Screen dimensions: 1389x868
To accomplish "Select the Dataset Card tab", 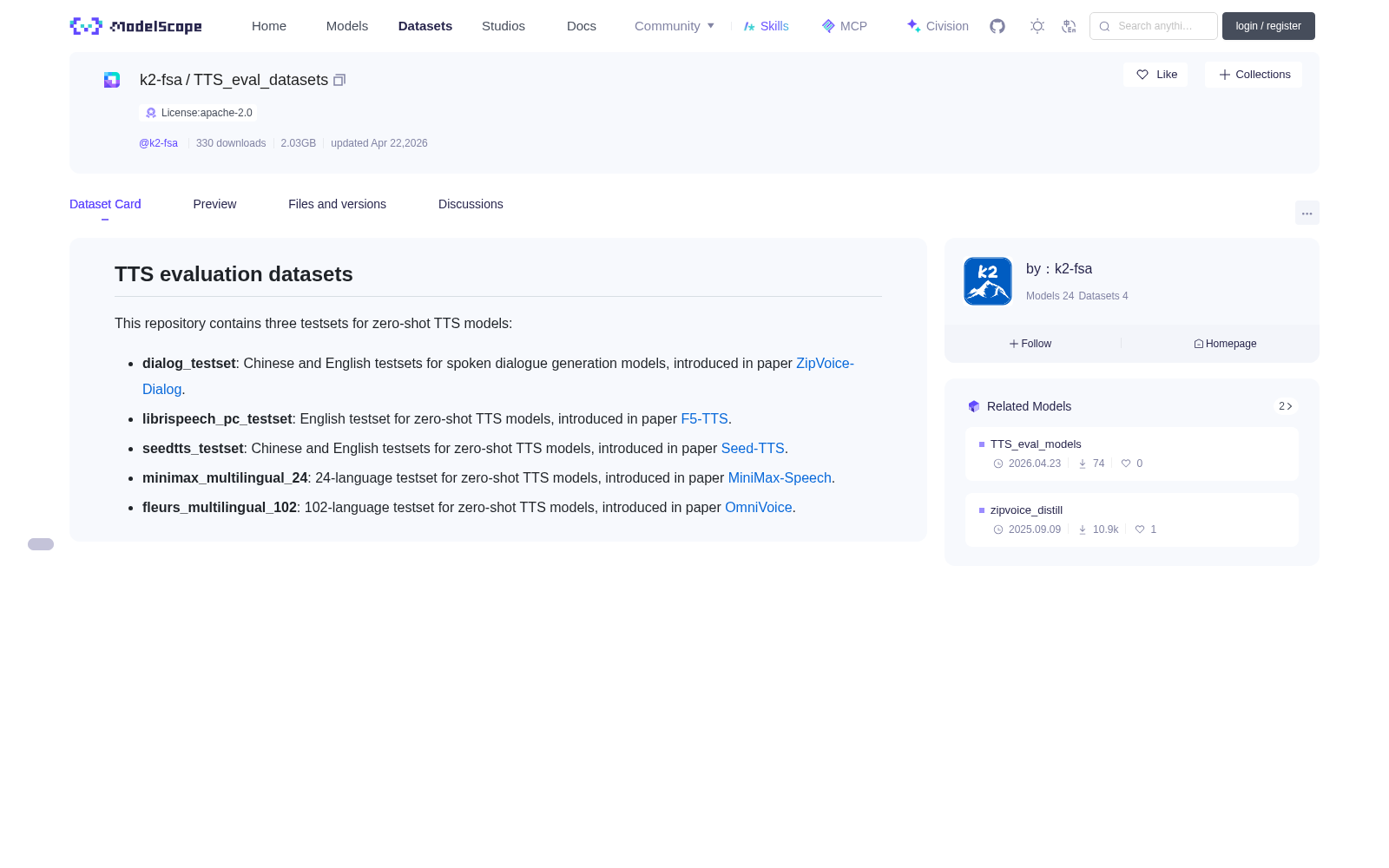I will (105, 204).
